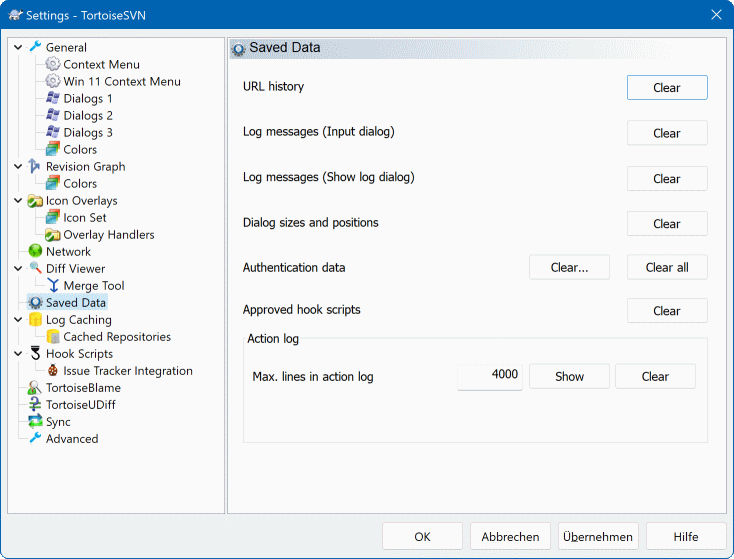Click the OK button
Viewport: 734px width, 559px height.
point(422,537)
